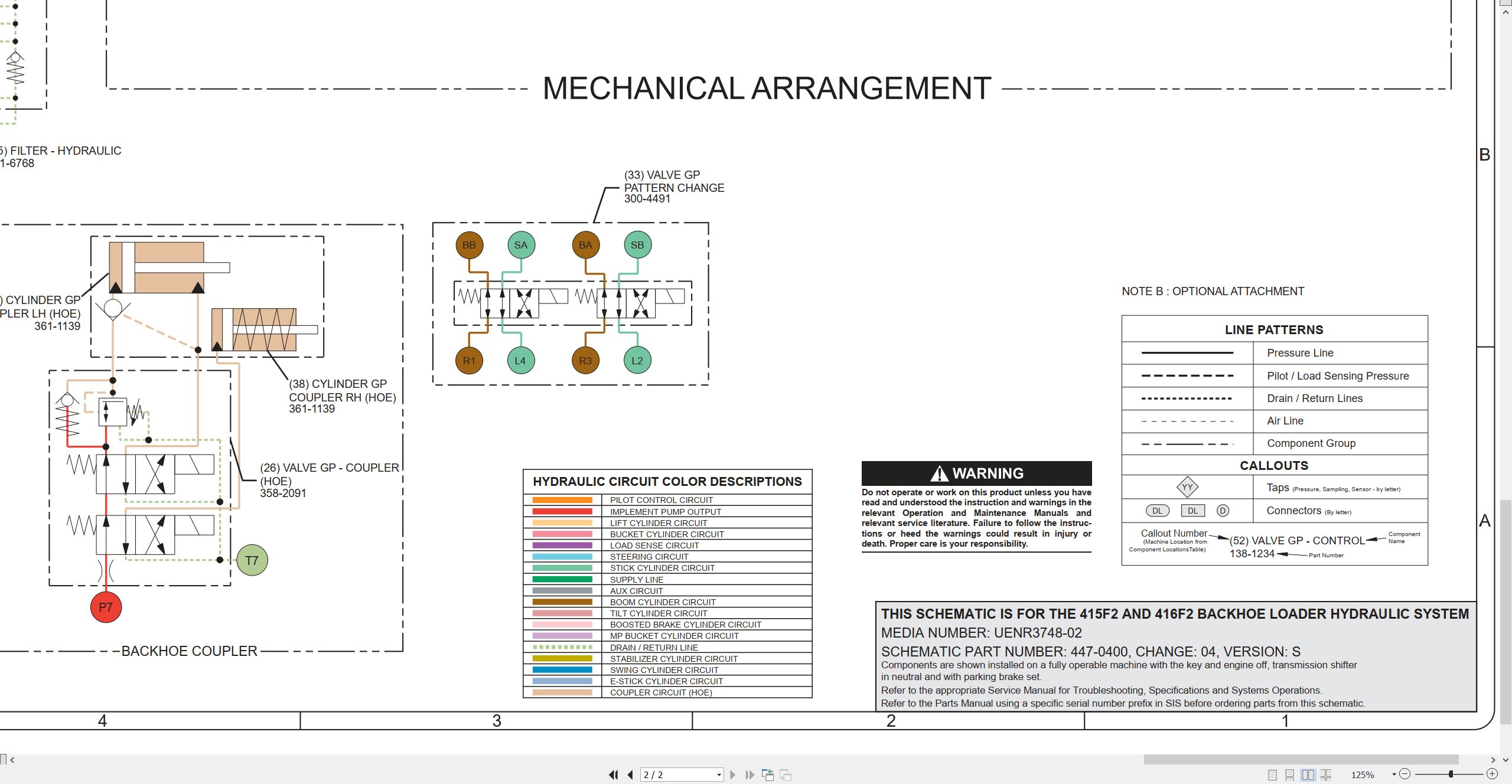Switch to continuous facing layout
1512x784 pixels.
(x=1326, y=775)
